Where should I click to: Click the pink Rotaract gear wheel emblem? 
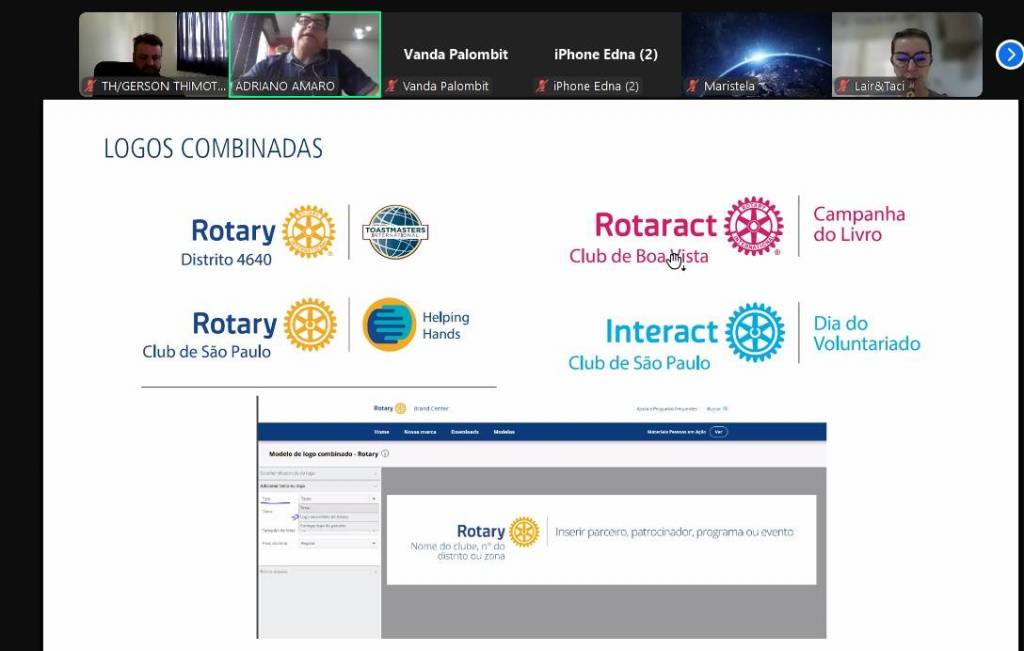coord(754,226)
